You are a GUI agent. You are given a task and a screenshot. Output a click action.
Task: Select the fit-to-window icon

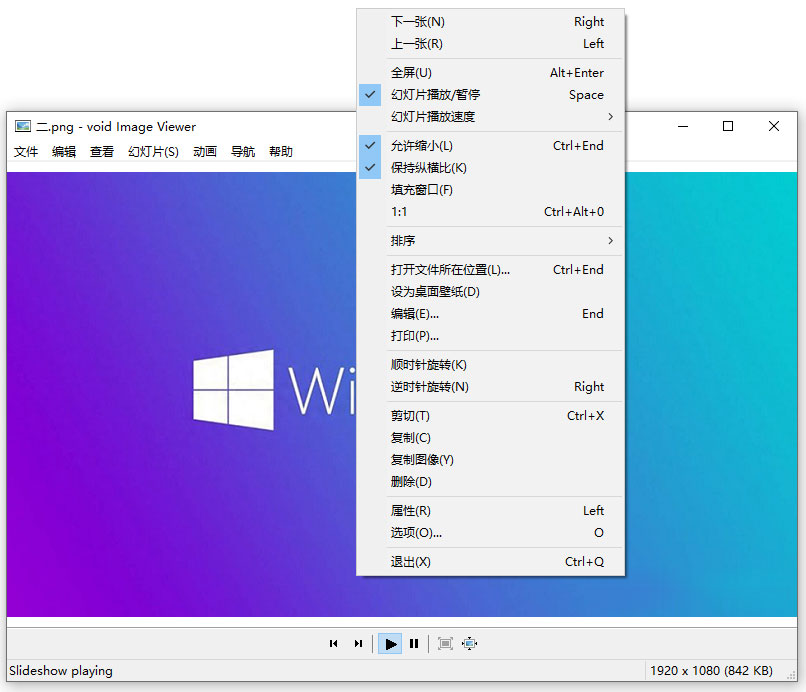445,643
